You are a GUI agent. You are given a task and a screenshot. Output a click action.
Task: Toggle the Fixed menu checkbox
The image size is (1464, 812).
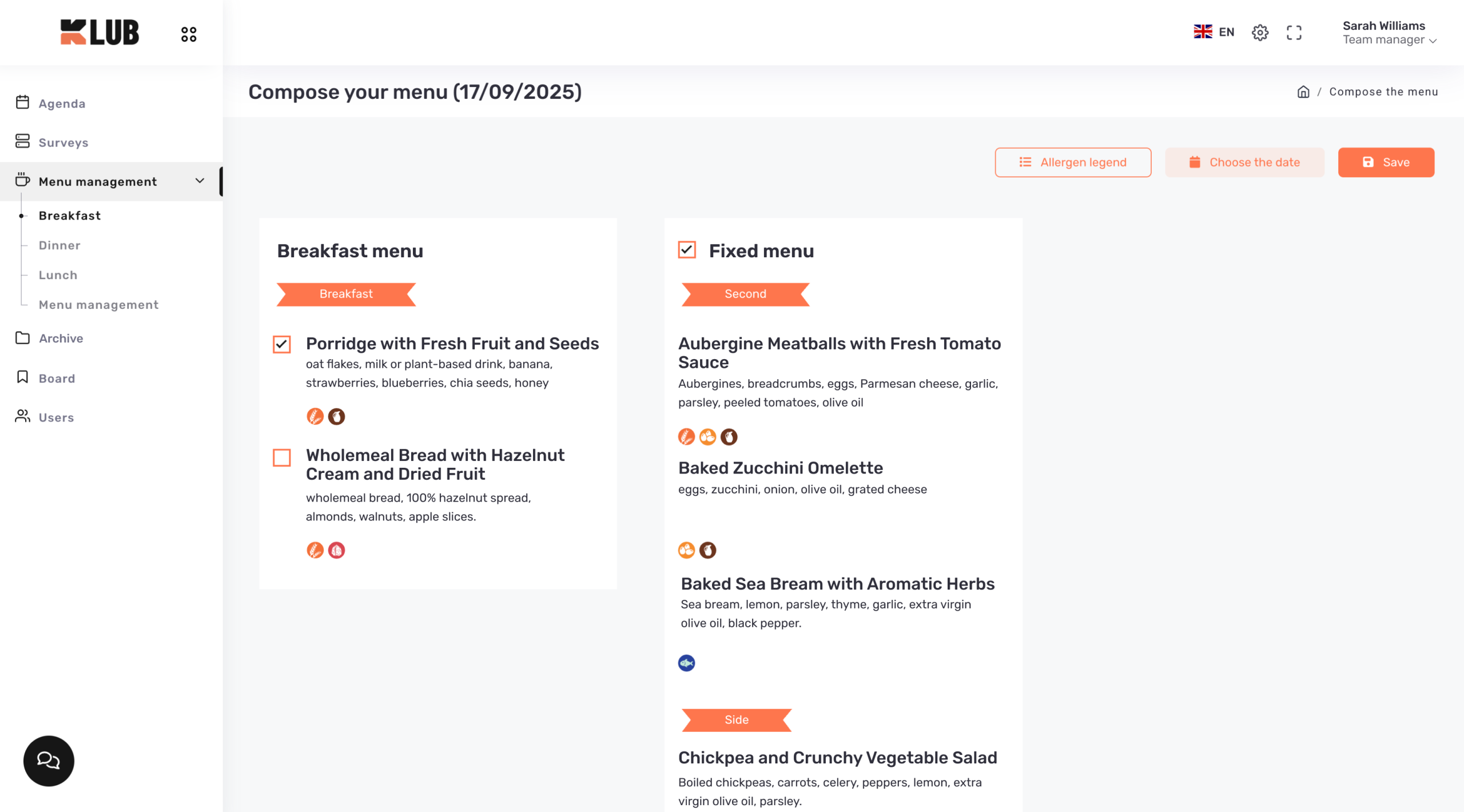(687, 250)
